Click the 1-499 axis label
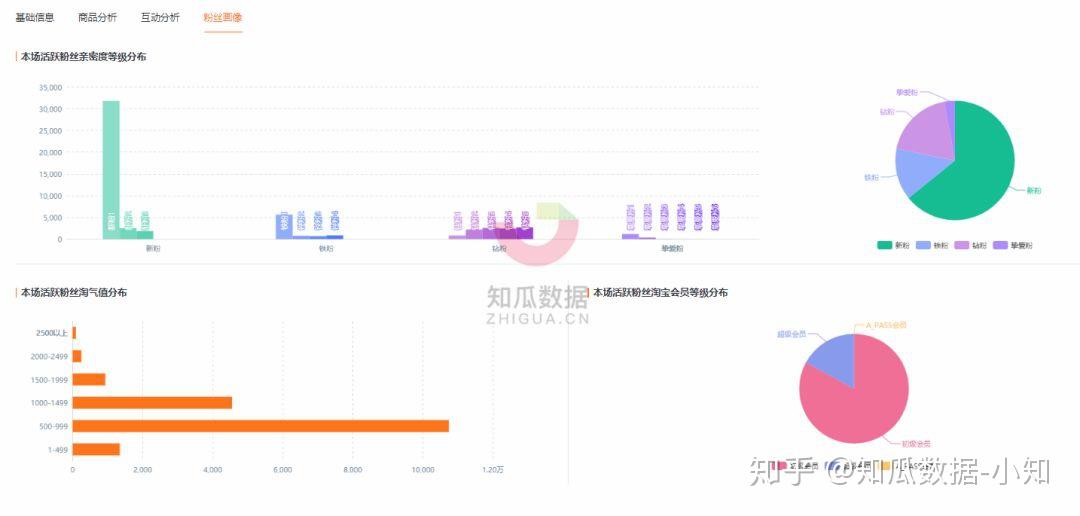1080x516 pixels. [x=58, y=450]
